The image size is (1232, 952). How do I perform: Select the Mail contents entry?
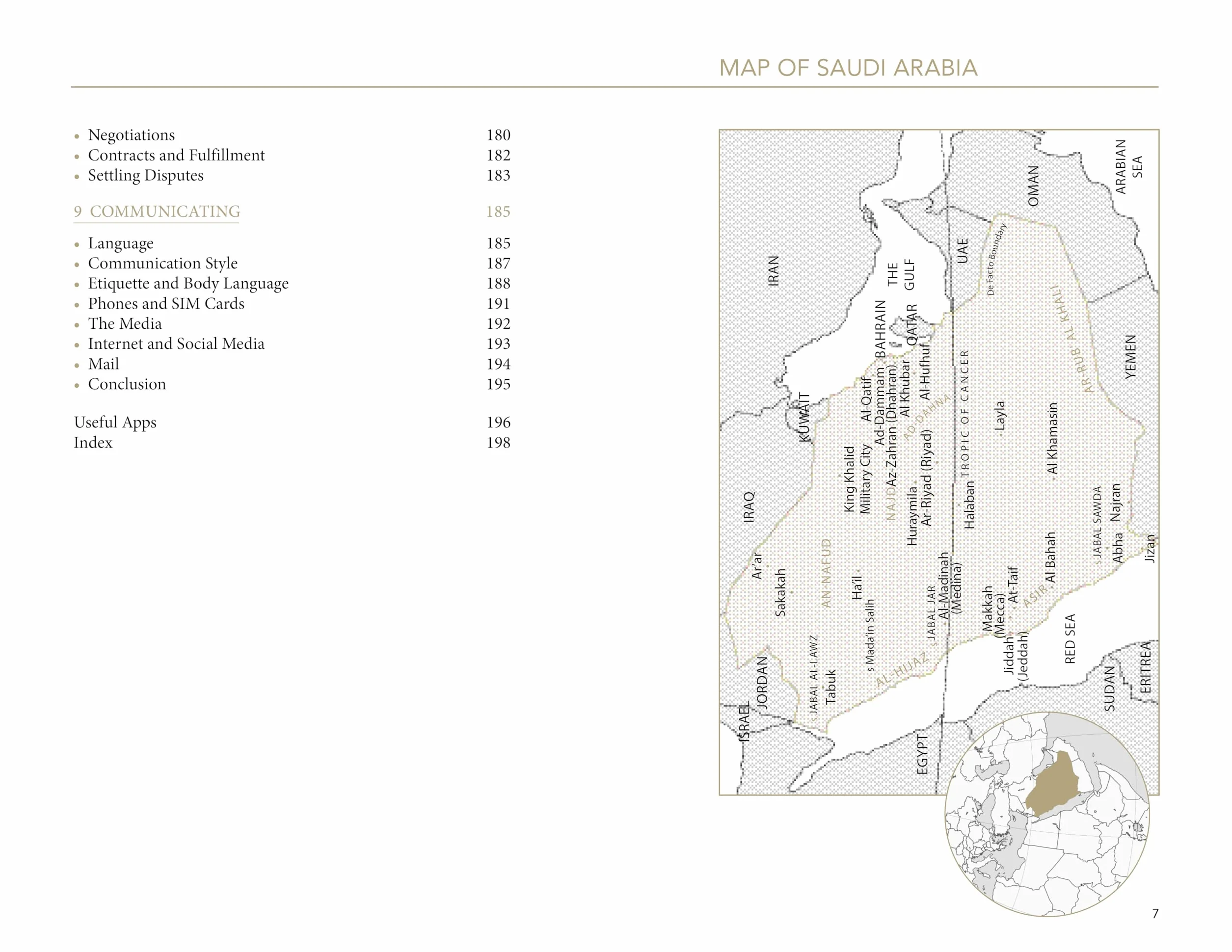(x=103, y=364)
